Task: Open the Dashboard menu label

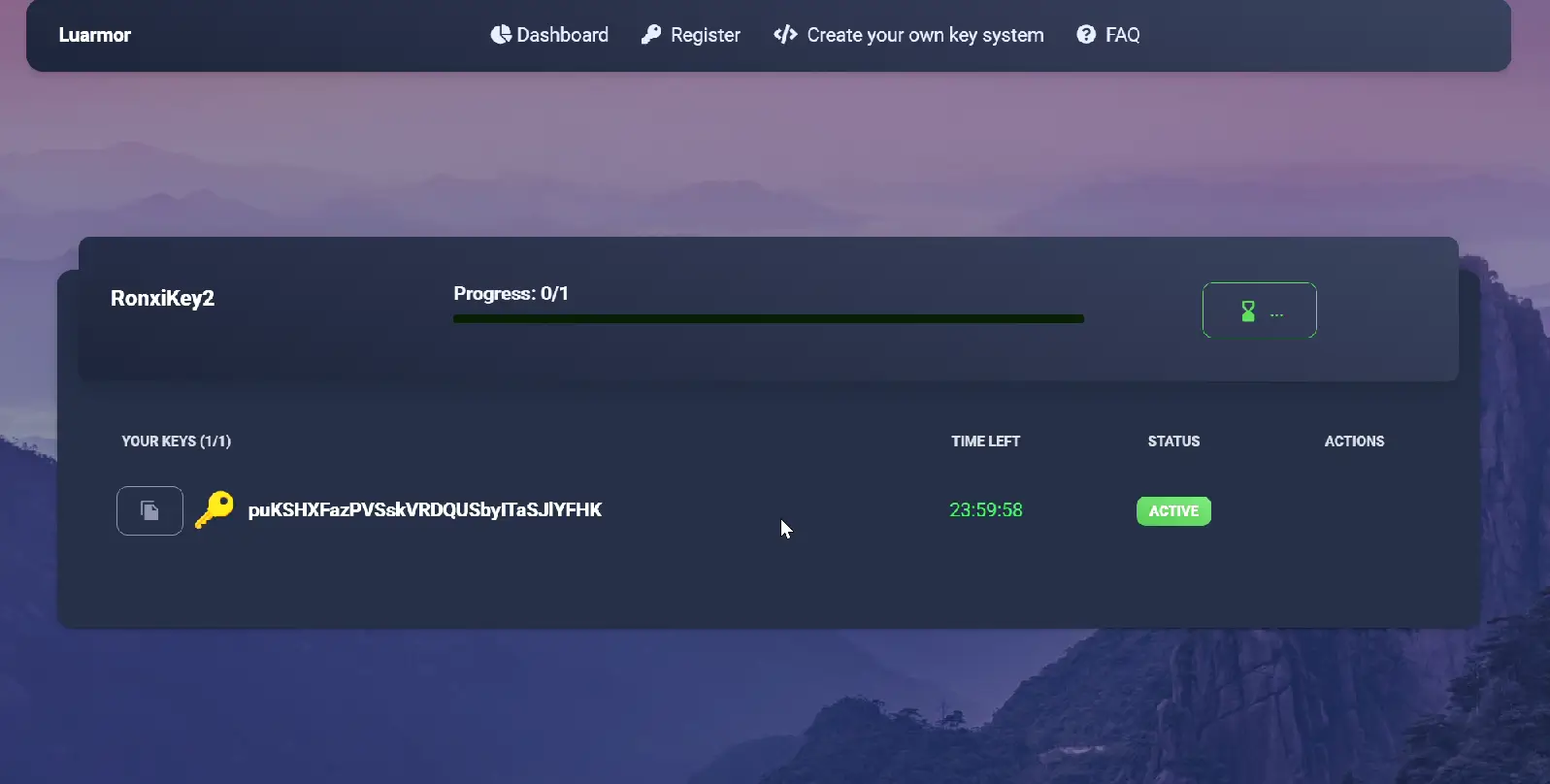Action: click(x=562, y=35)
